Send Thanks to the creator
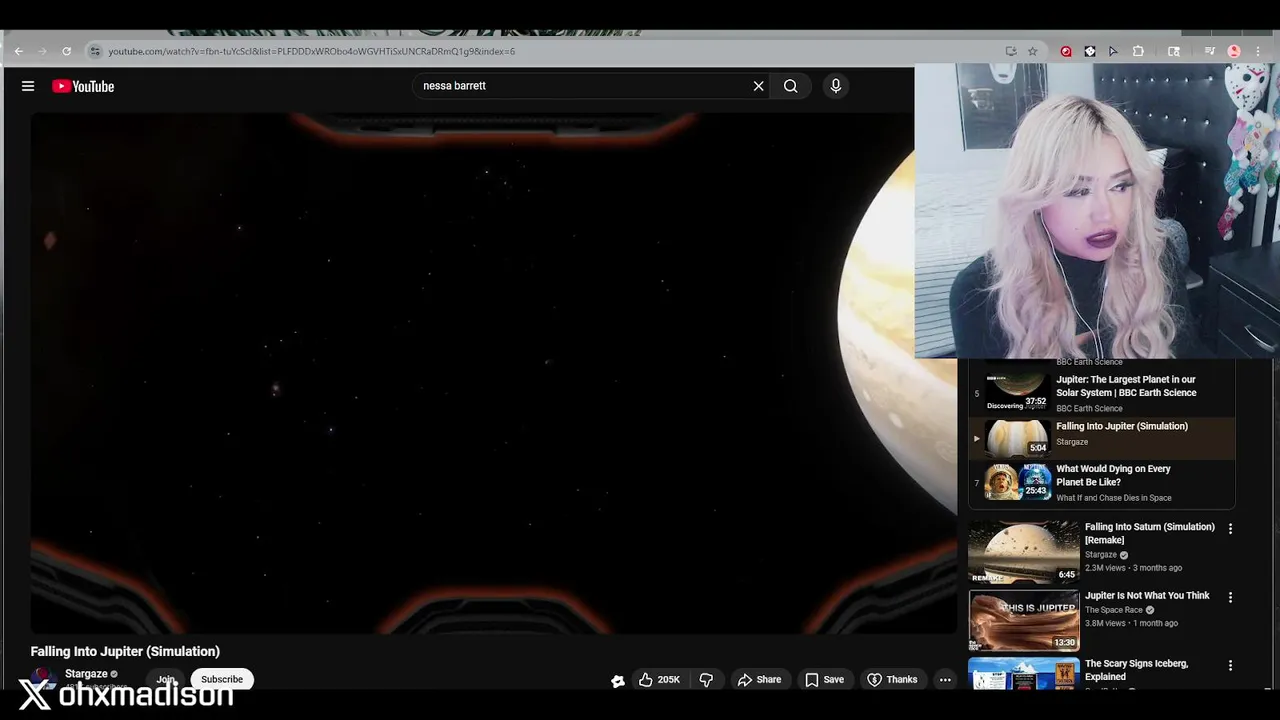 click(892, 680)
